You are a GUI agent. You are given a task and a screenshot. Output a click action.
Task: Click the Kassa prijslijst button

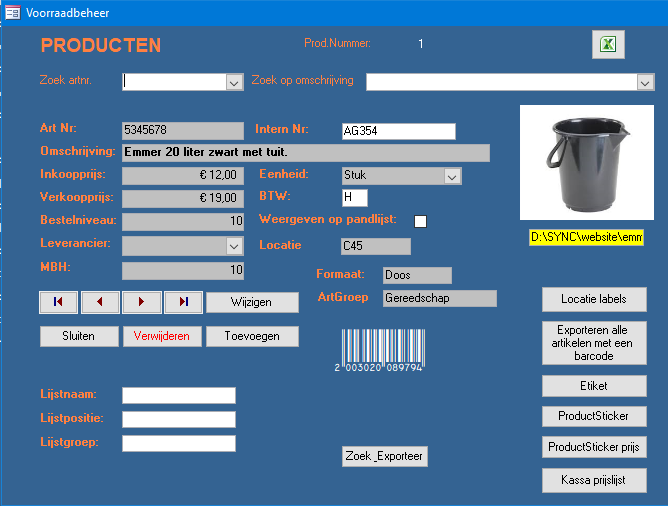[594, 480]
